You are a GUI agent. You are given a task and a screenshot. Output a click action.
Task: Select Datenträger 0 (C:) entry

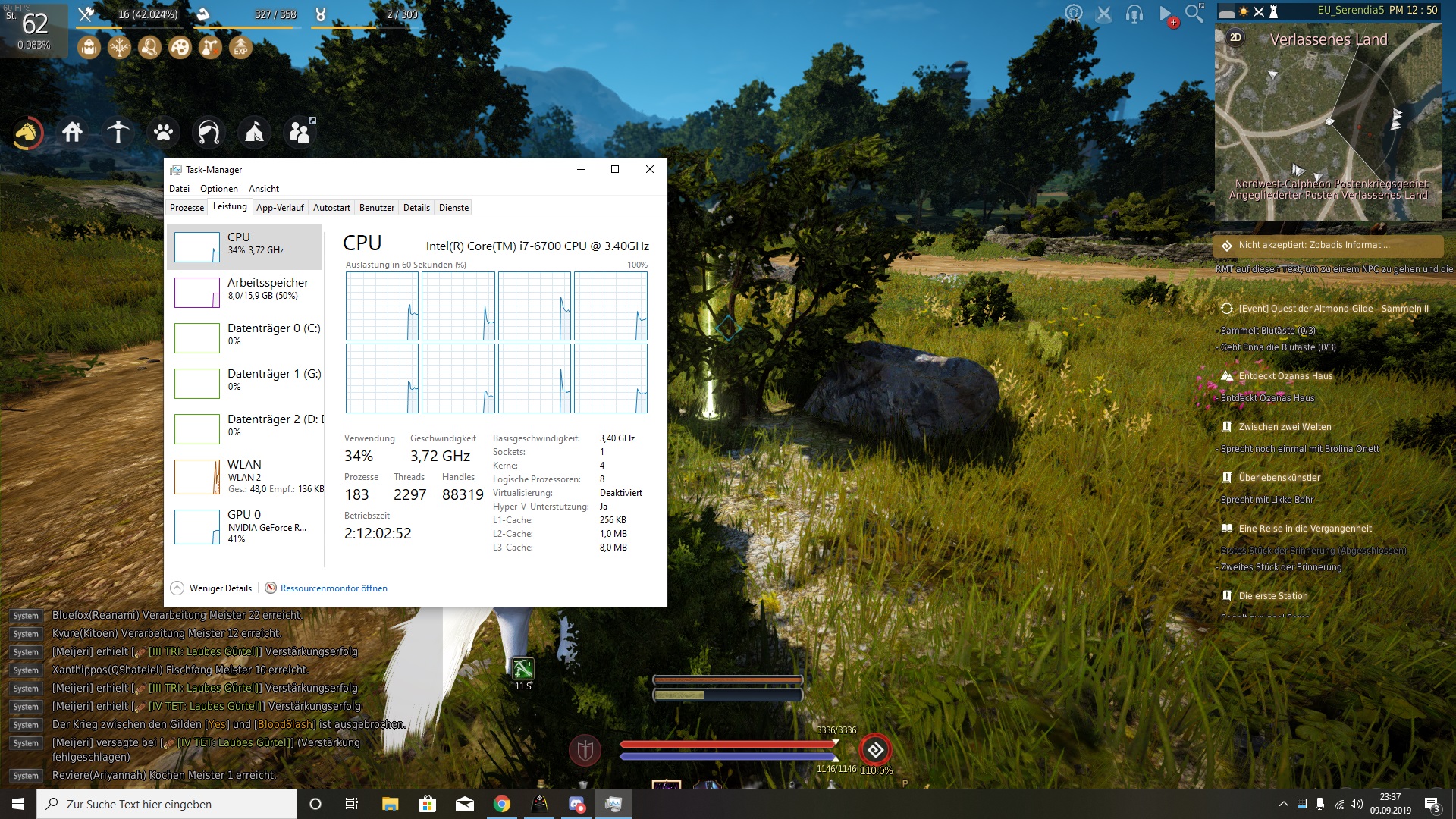[x=244, y=337]
